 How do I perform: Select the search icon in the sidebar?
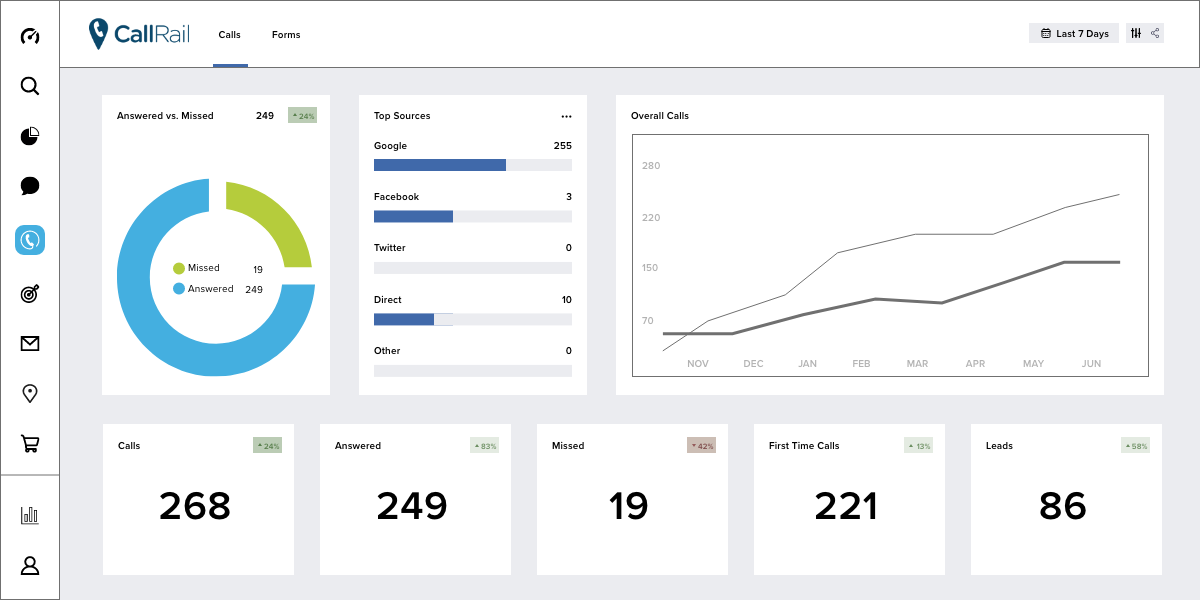click(30, 86)
